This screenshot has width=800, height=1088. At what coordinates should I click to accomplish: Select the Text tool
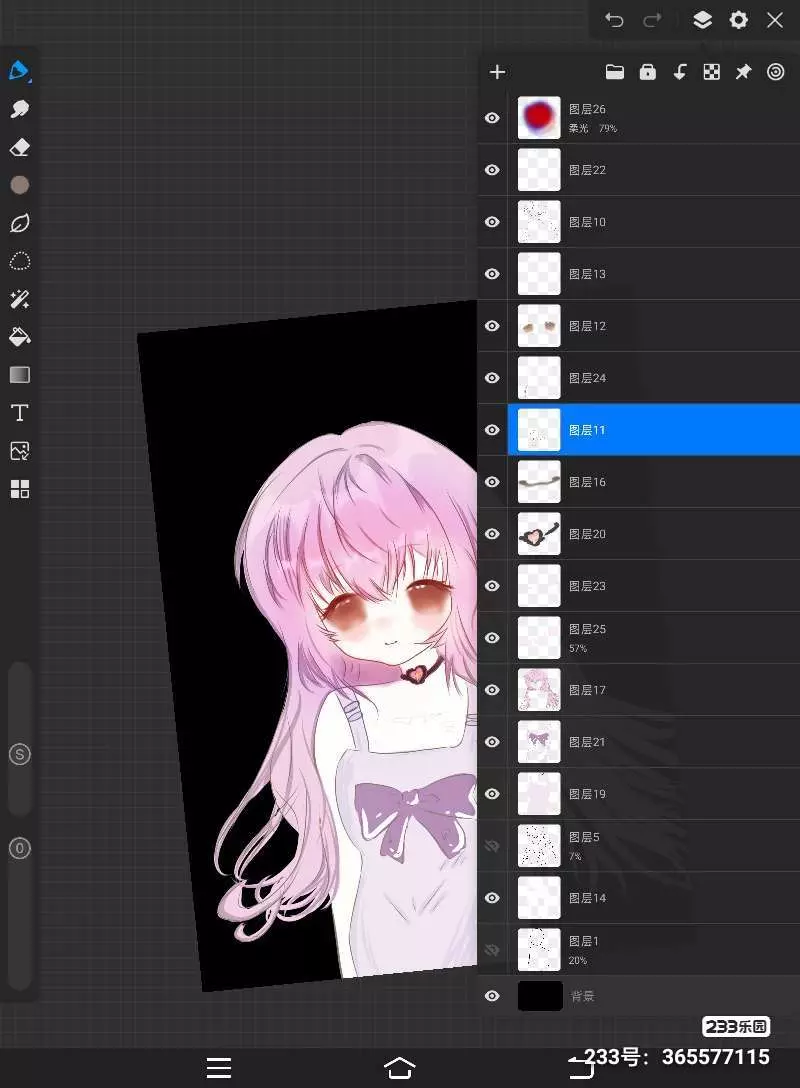click(x=20, y=413)
